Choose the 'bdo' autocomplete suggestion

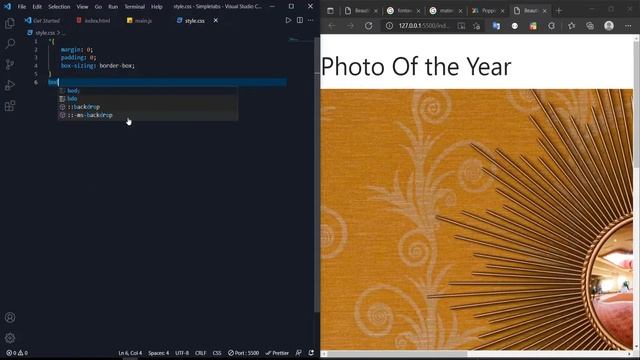coord(148,99)
